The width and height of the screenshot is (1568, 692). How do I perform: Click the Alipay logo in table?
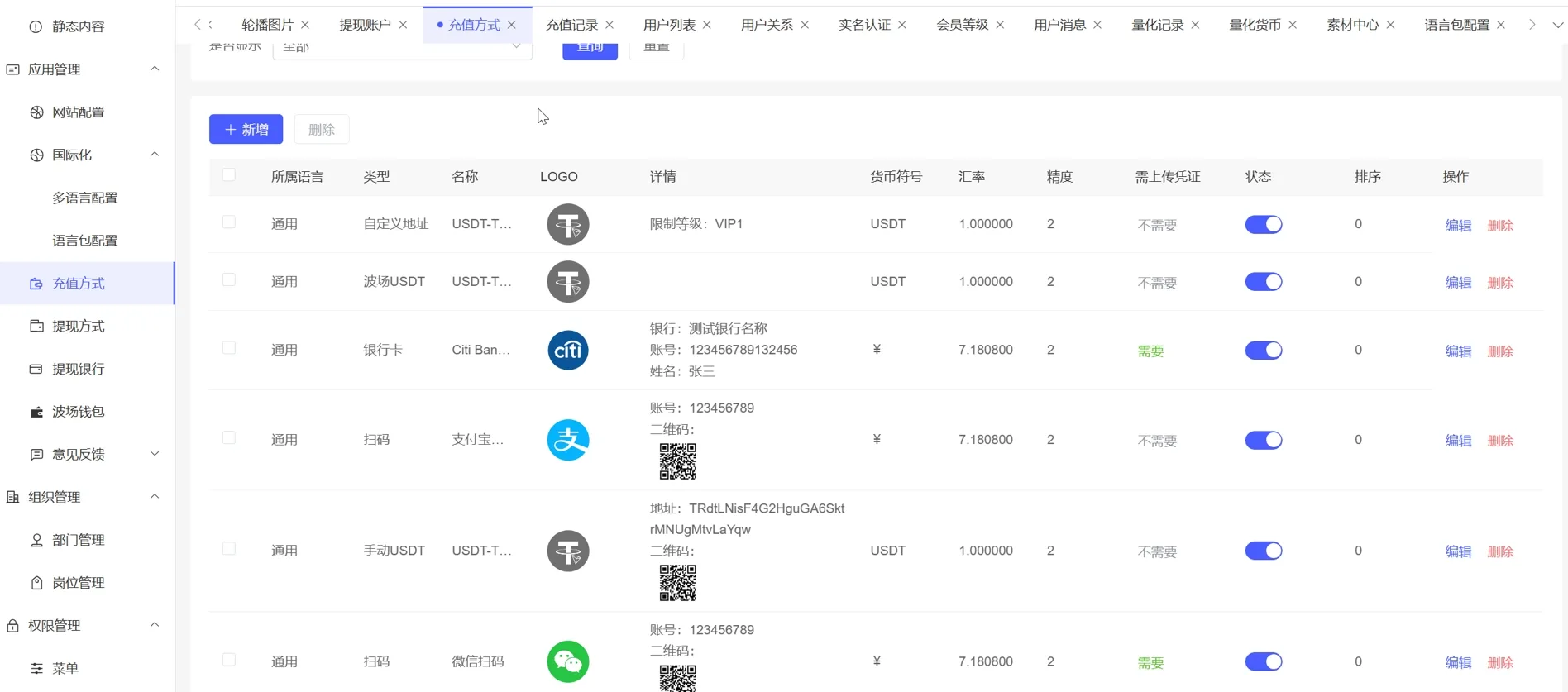[x=567, y=440]
